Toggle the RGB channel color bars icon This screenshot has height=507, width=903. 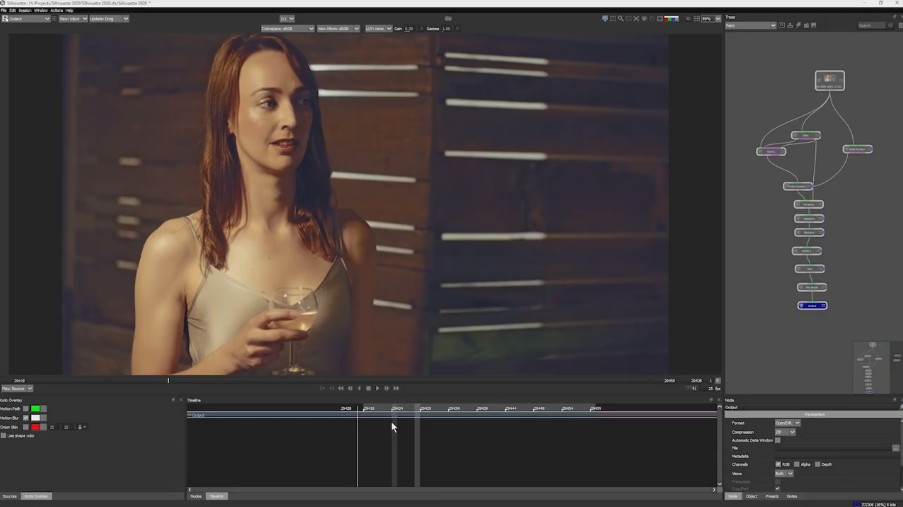[x=671, y=18]
